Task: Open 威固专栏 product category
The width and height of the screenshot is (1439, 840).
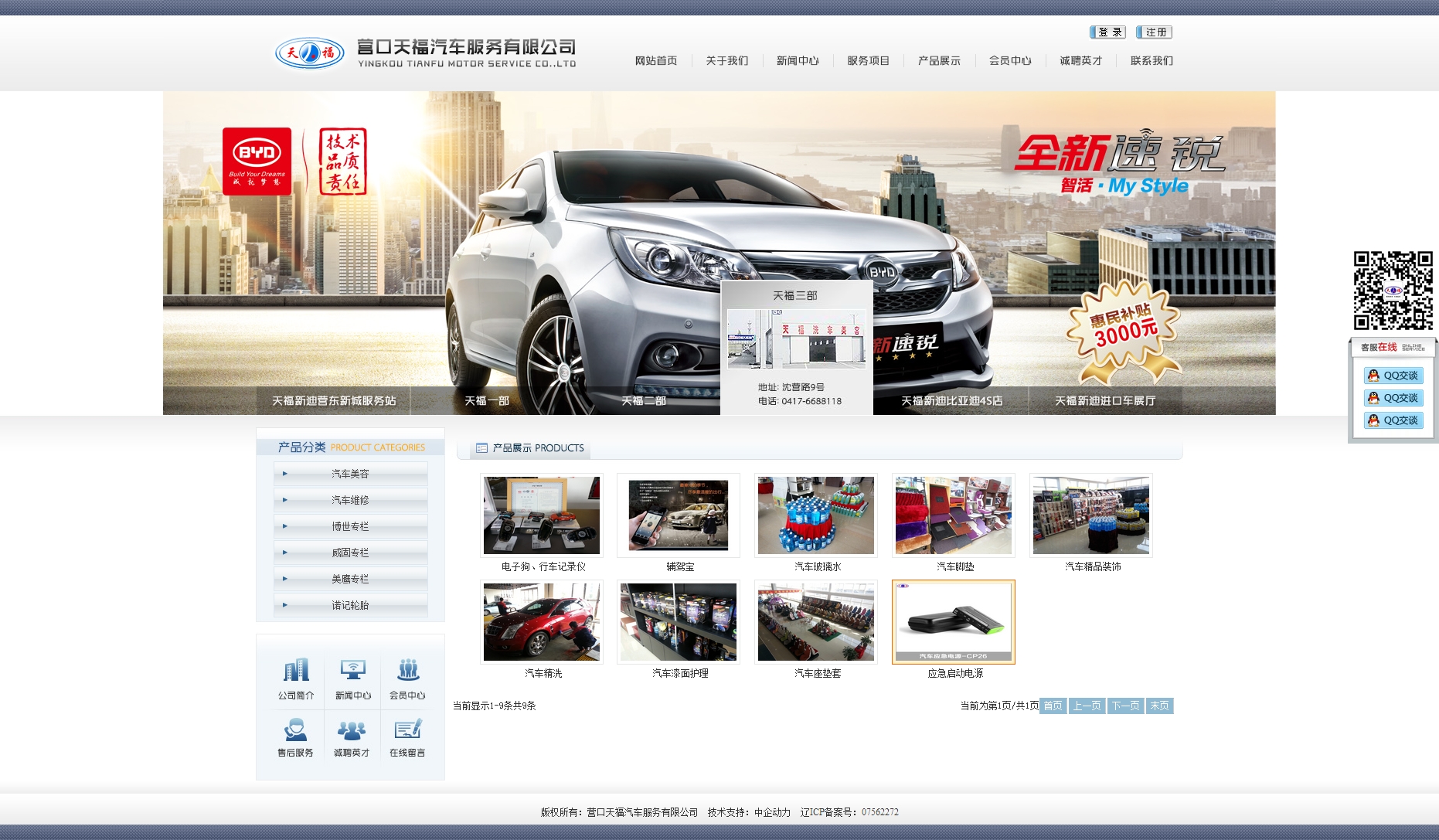Action: click(351, 553)
